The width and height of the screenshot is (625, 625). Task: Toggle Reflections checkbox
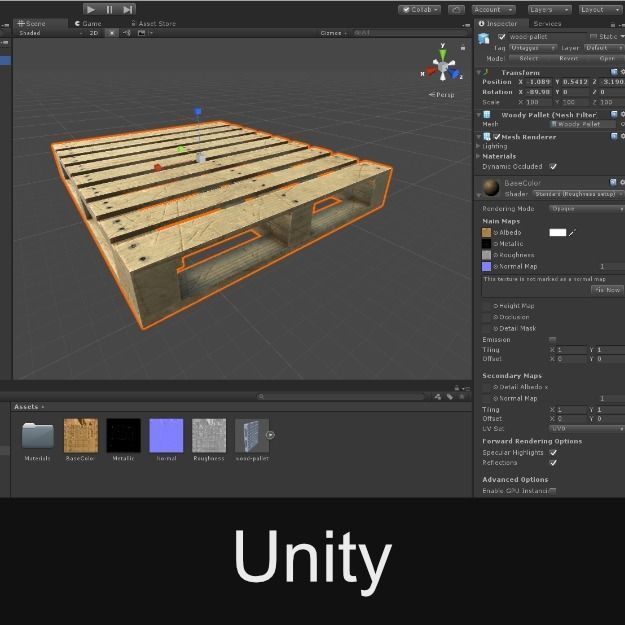click(x=553, y=463)
